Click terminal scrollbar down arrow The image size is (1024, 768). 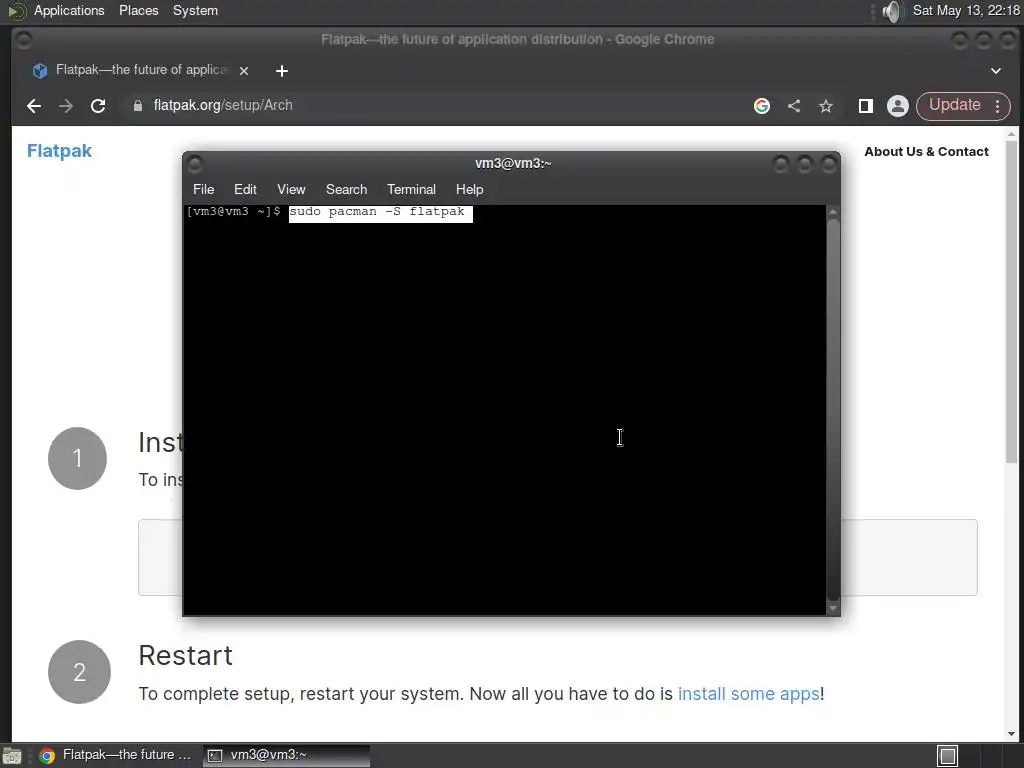coord(833,608)
